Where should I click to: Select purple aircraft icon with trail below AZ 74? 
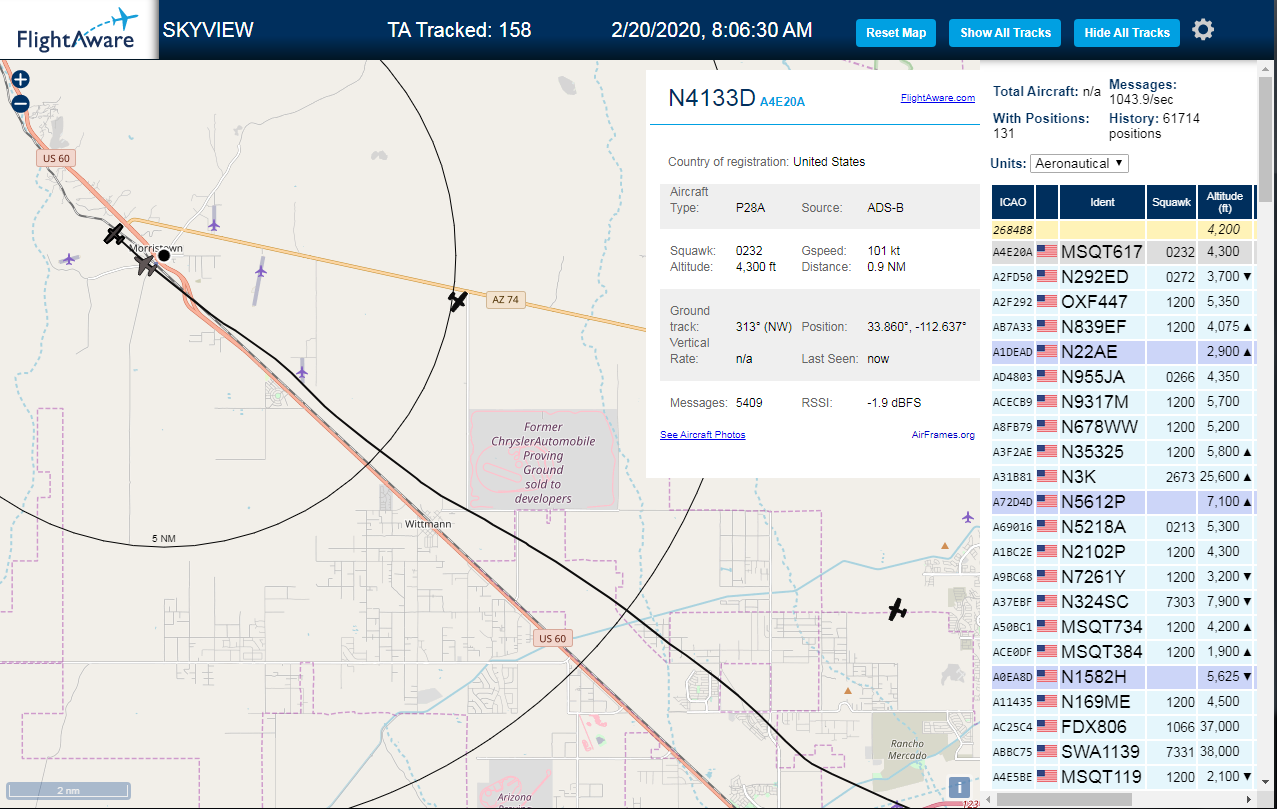[x=261, y=270]
